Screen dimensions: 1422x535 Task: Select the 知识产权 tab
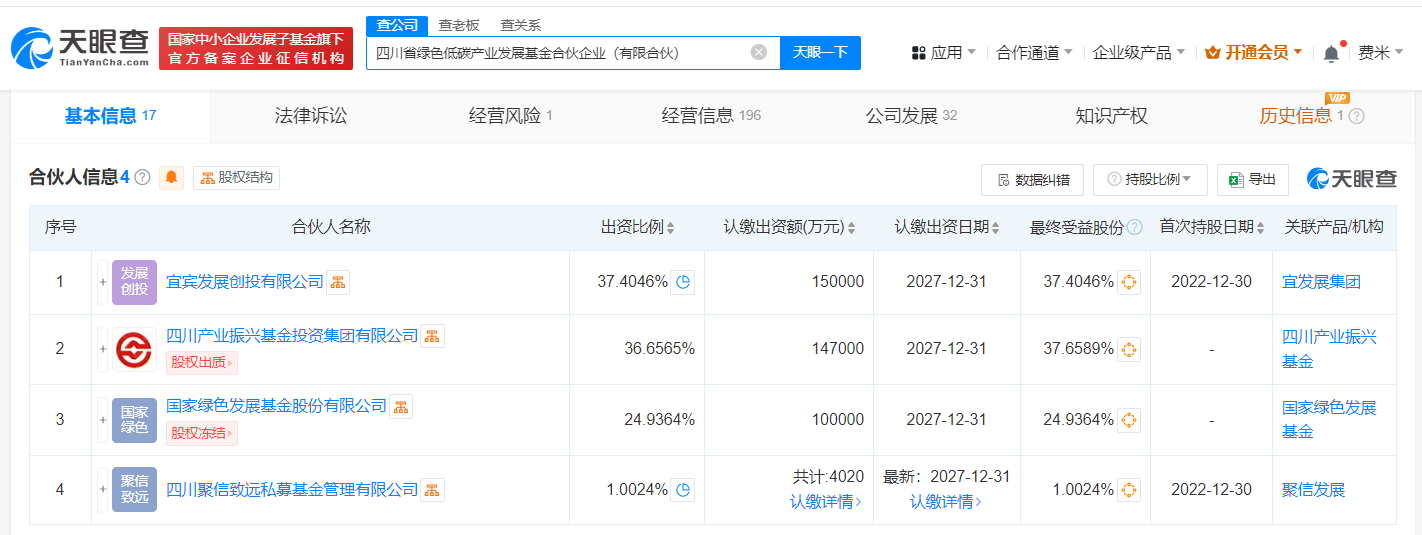pos(1111,116)
